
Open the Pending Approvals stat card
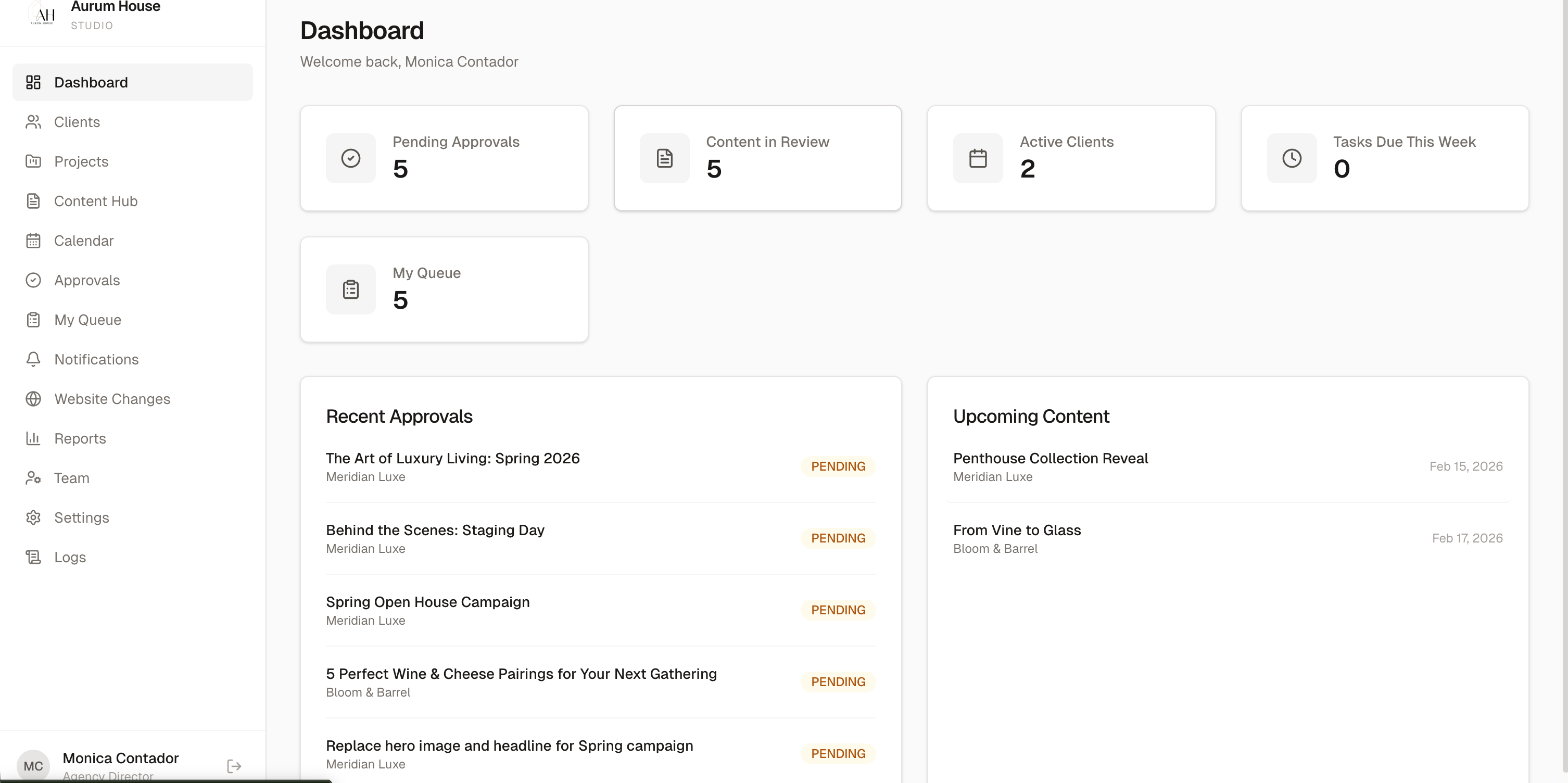pos(444,158)
